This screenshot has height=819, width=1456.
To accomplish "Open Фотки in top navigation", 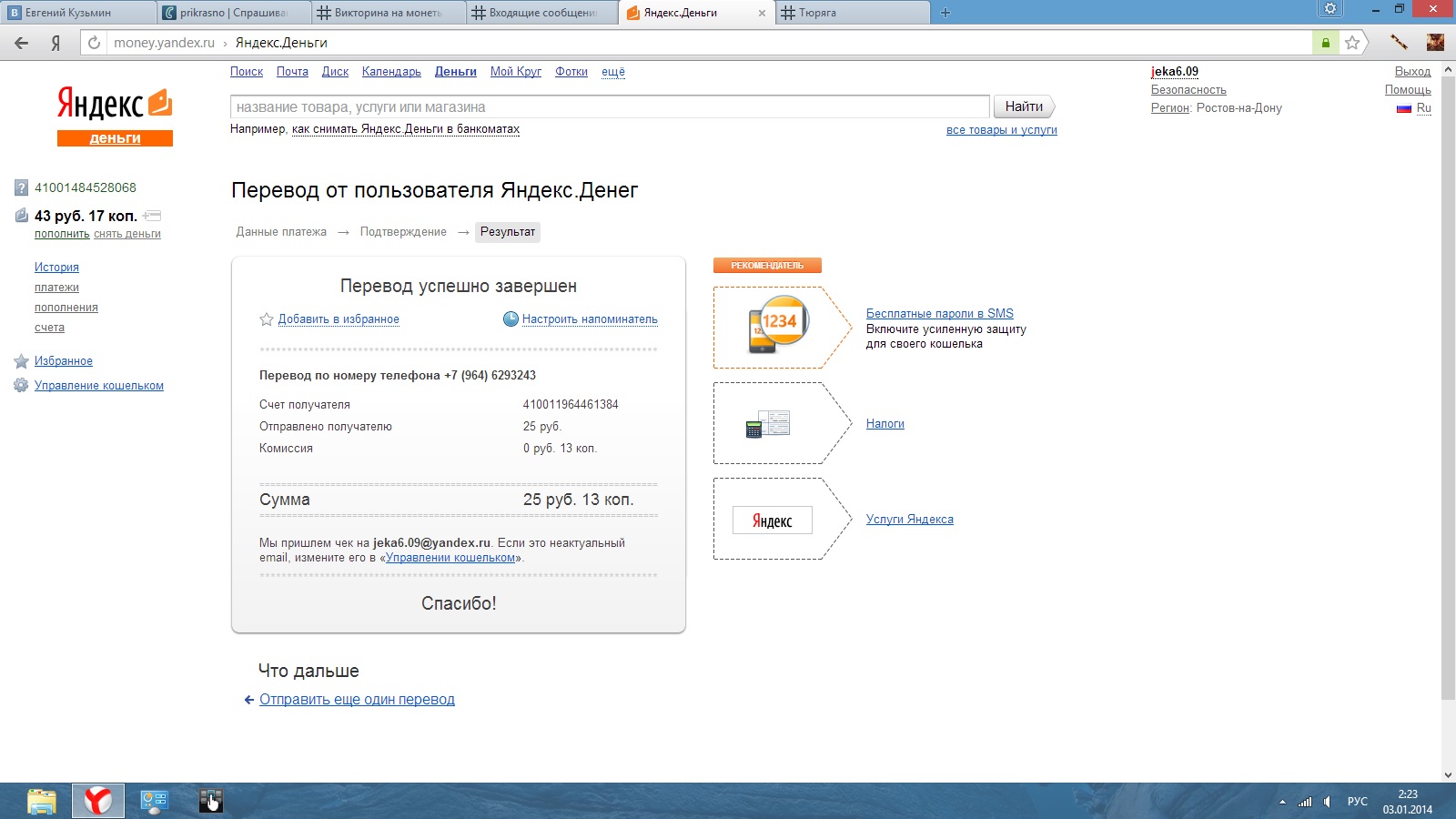I will click(x=571, y=72).
